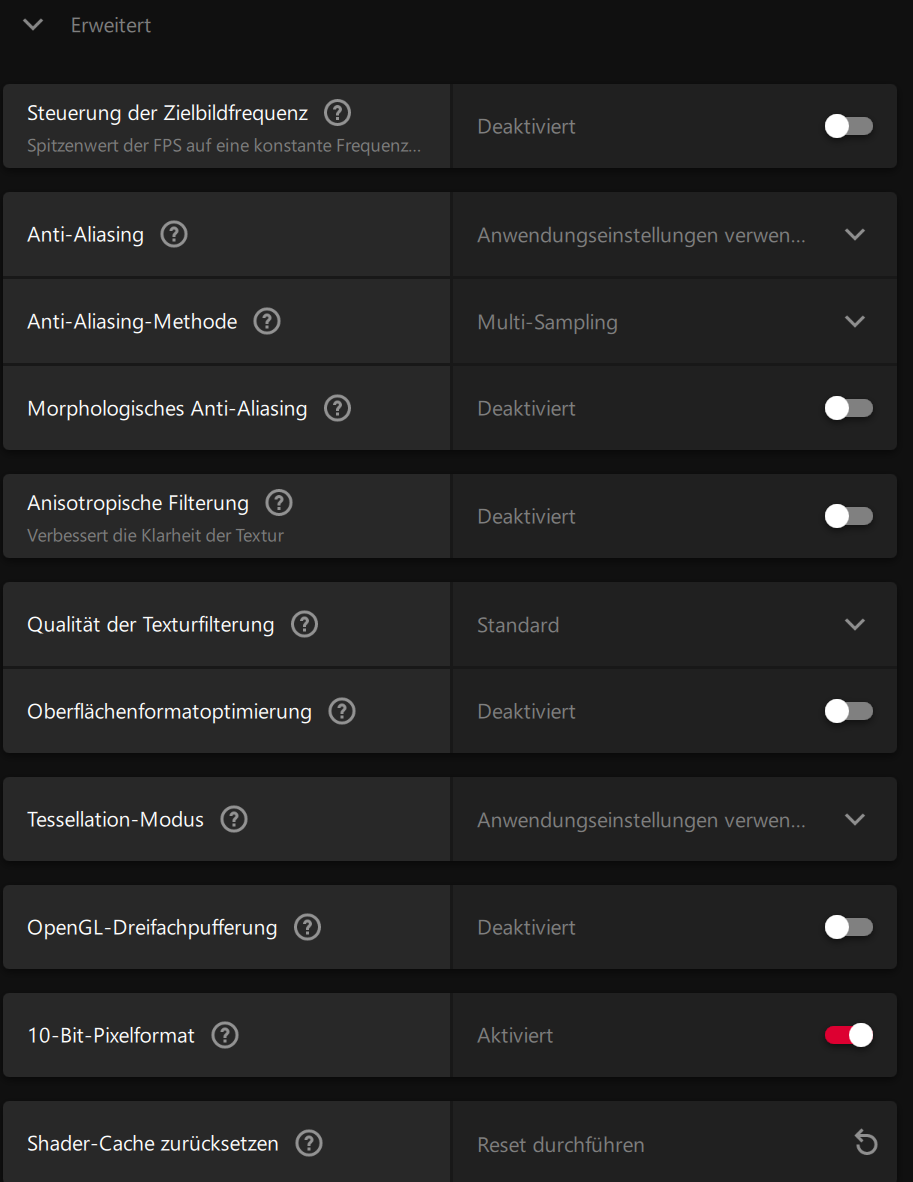Click the 10-Bit-Pixelformat help icon
Image resolution: width=913 pixels, height=1182 pixels.
(225, 1035)
